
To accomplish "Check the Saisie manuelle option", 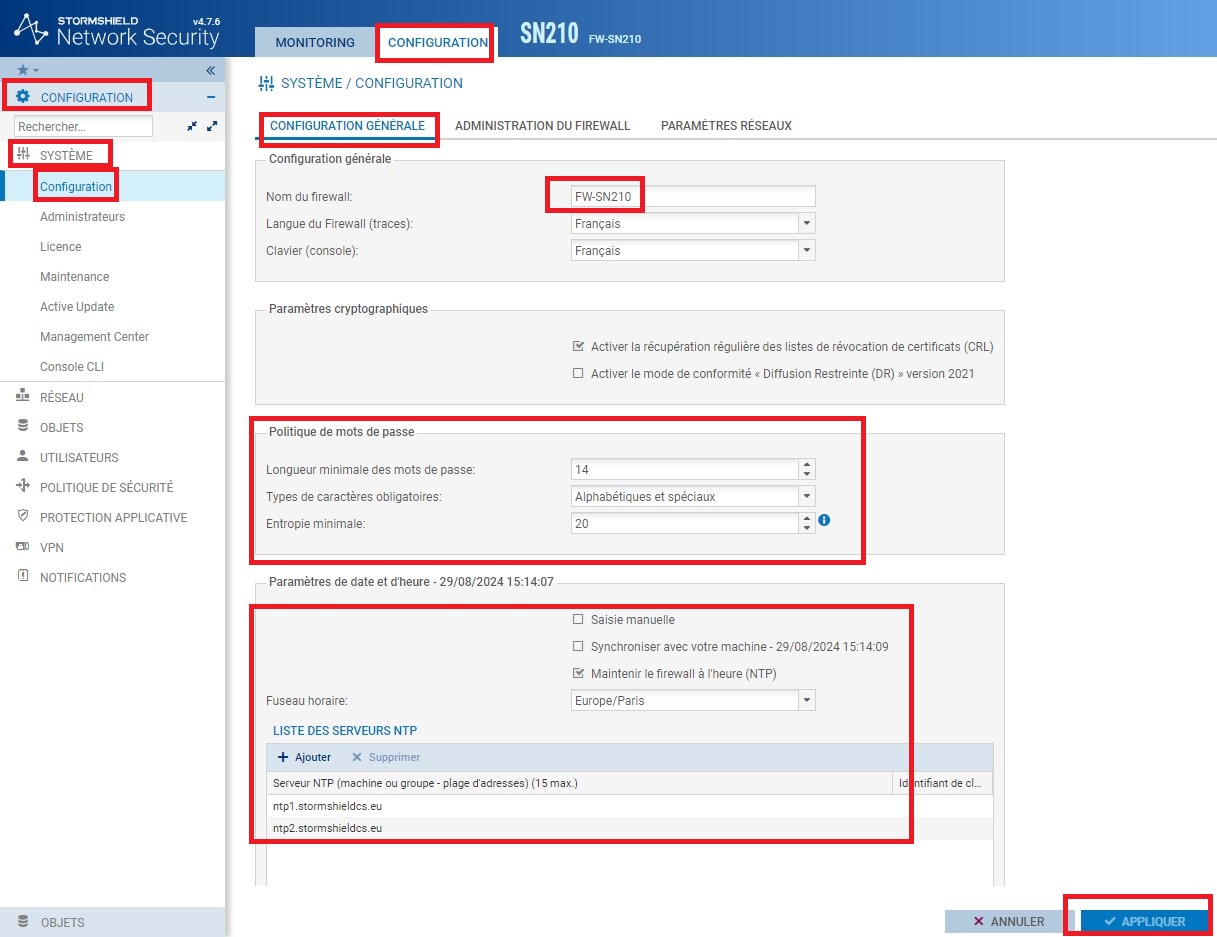I will [x=578, y=620].
